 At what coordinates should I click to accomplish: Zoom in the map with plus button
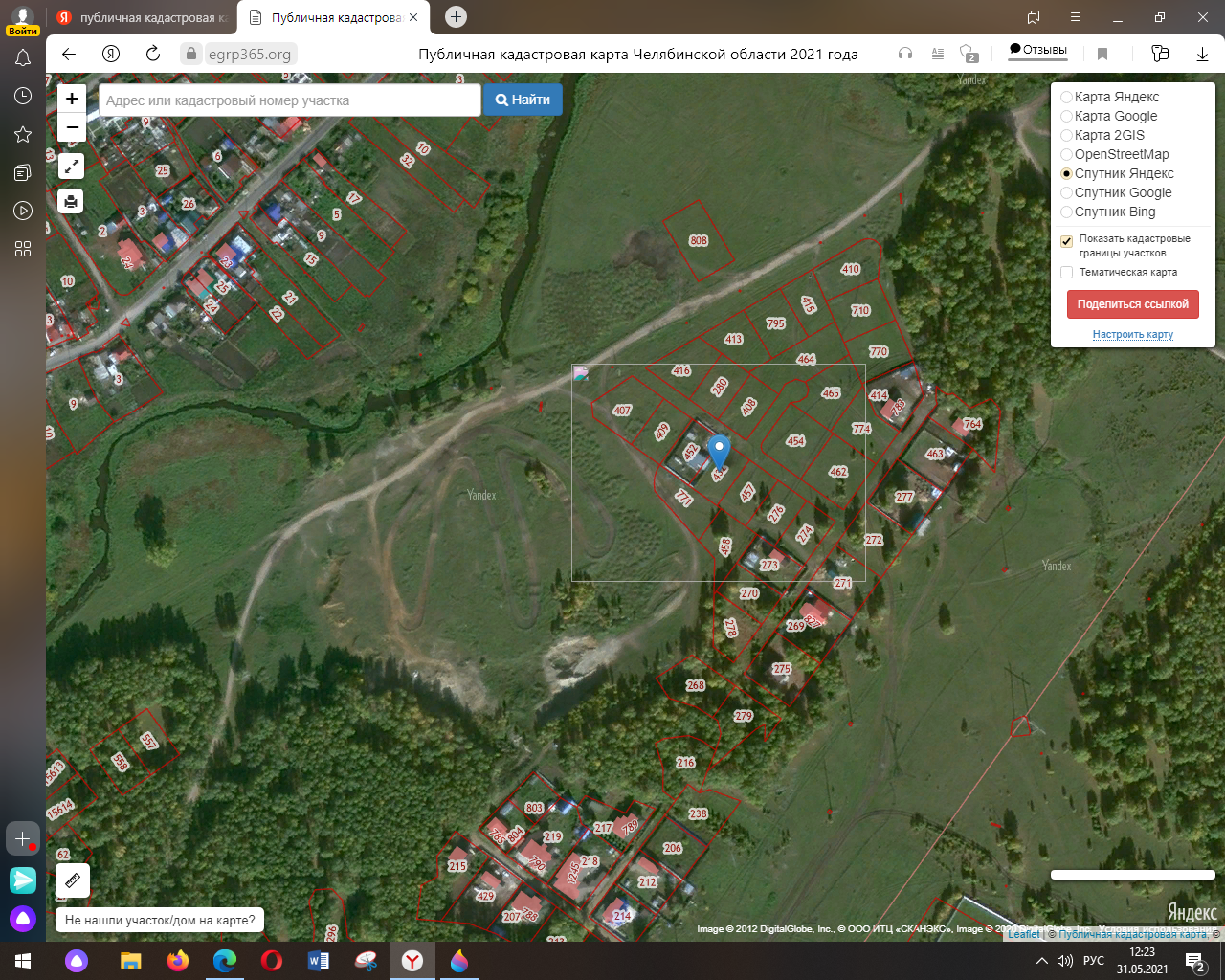pos(72,99)
